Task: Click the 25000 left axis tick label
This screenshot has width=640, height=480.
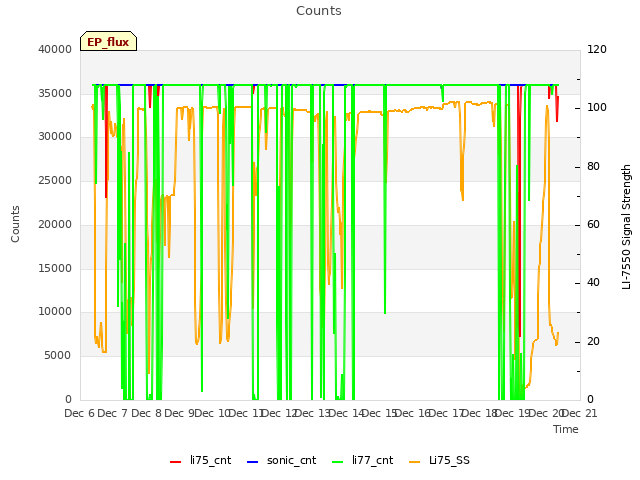Action: point(55,180)
